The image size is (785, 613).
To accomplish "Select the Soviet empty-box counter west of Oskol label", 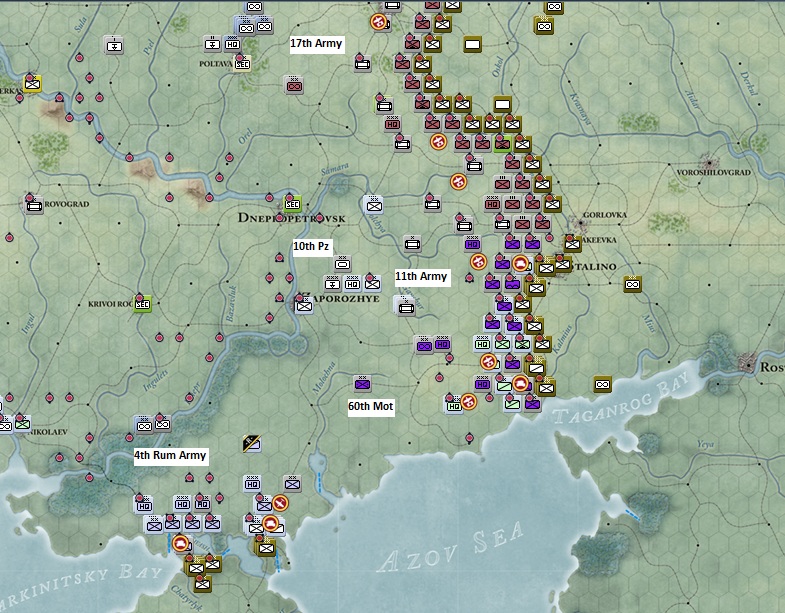I will (x=472, y=45).
